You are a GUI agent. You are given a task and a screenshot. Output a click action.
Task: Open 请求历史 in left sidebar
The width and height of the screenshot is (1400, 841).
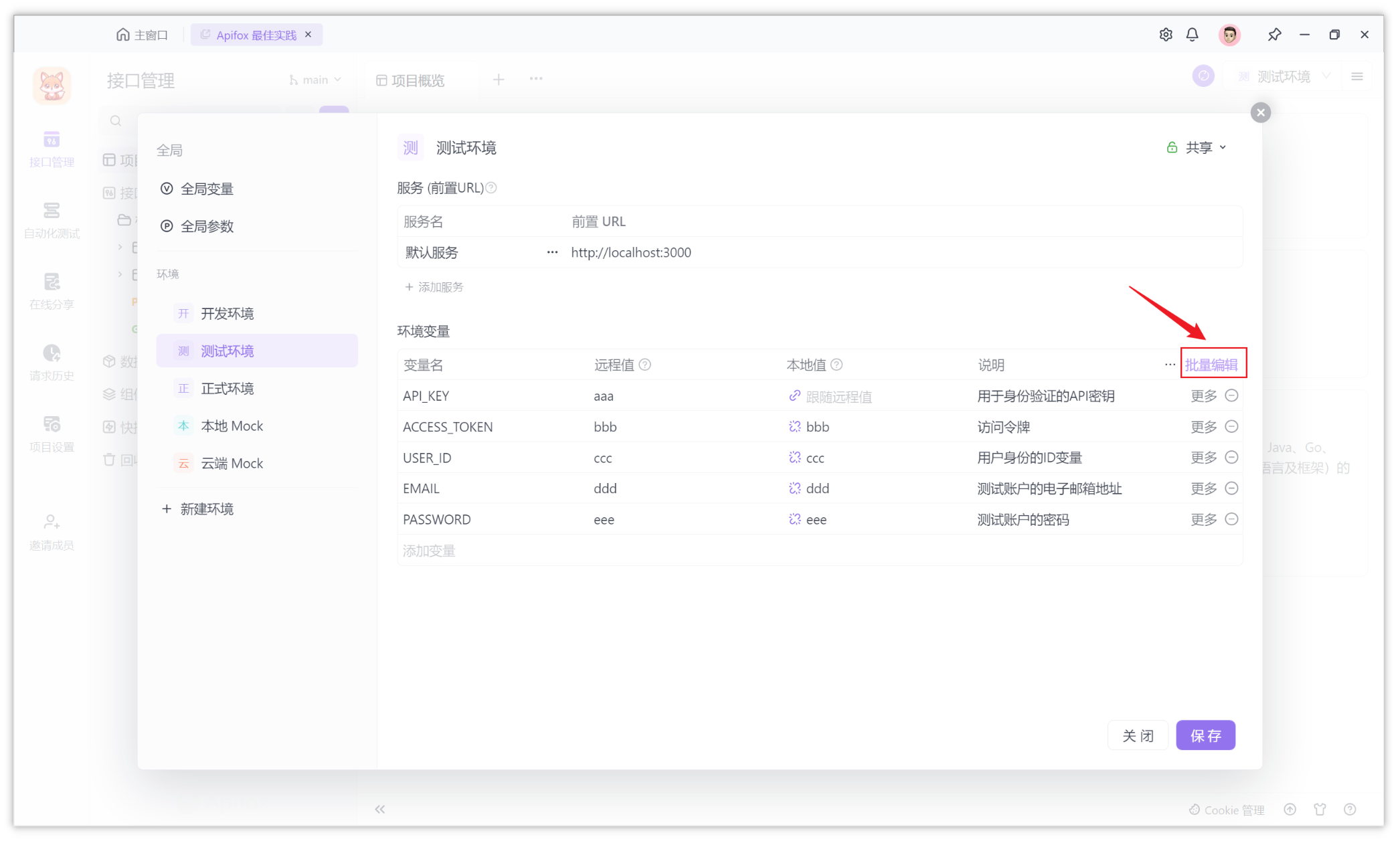(52, 363)
